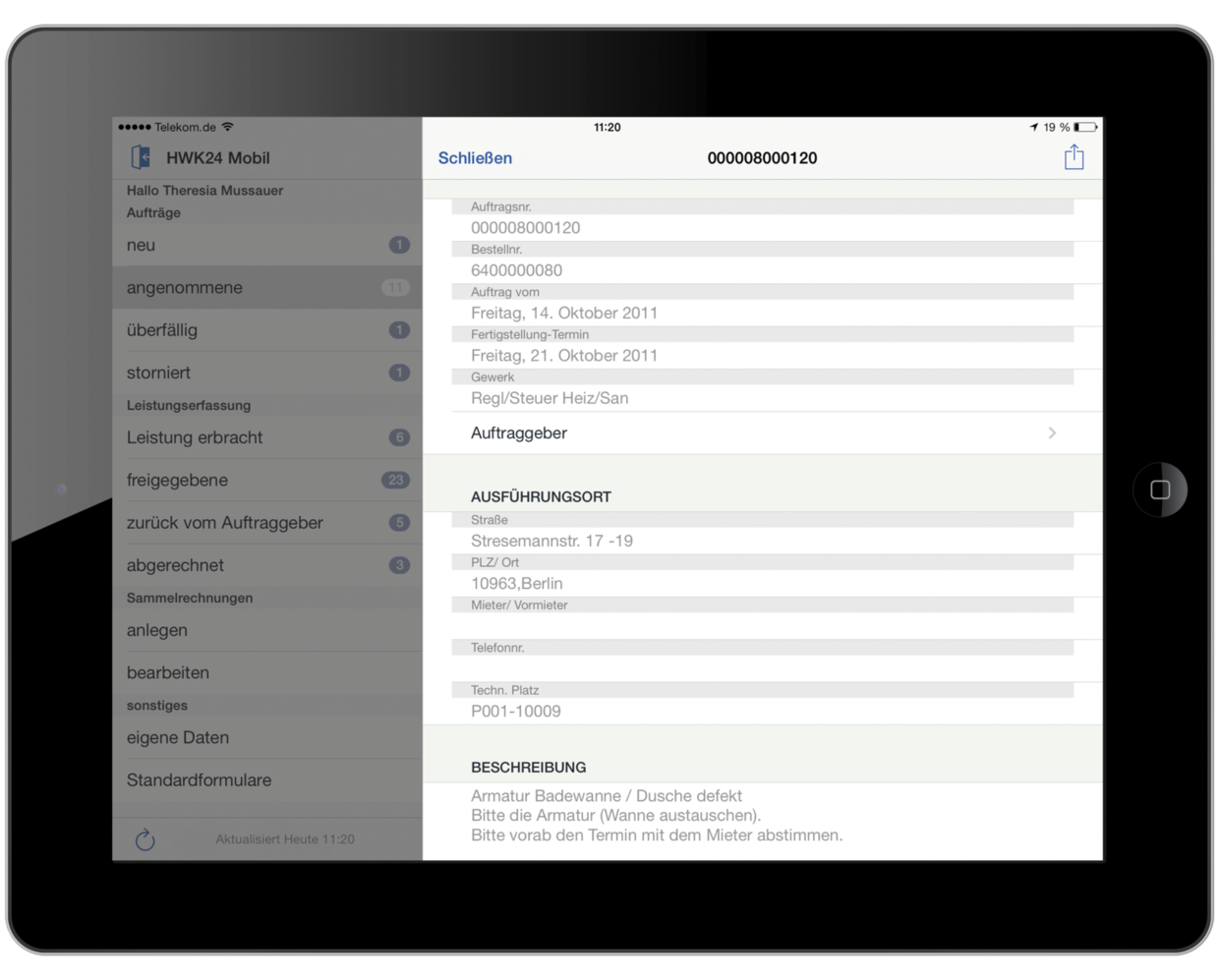Tap the AUSFÜHRUNGSORT section header
This screenshot has height=980, width=1219.
[x=541, y=497]
